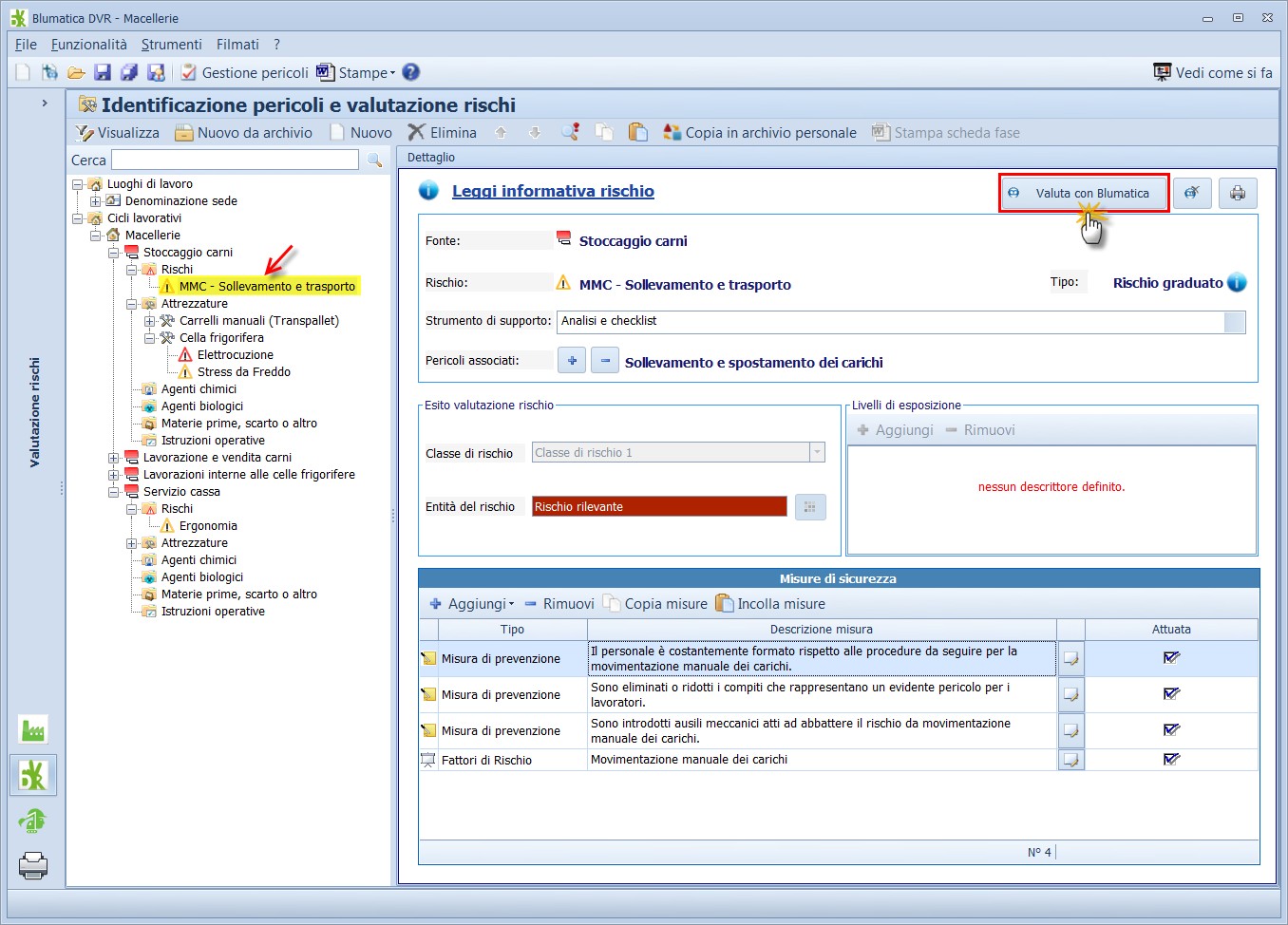Click the printer icon button in Dettaglio
Image resolution: width=1288 pixels, height=925 pixels.
click(1238, 193)
